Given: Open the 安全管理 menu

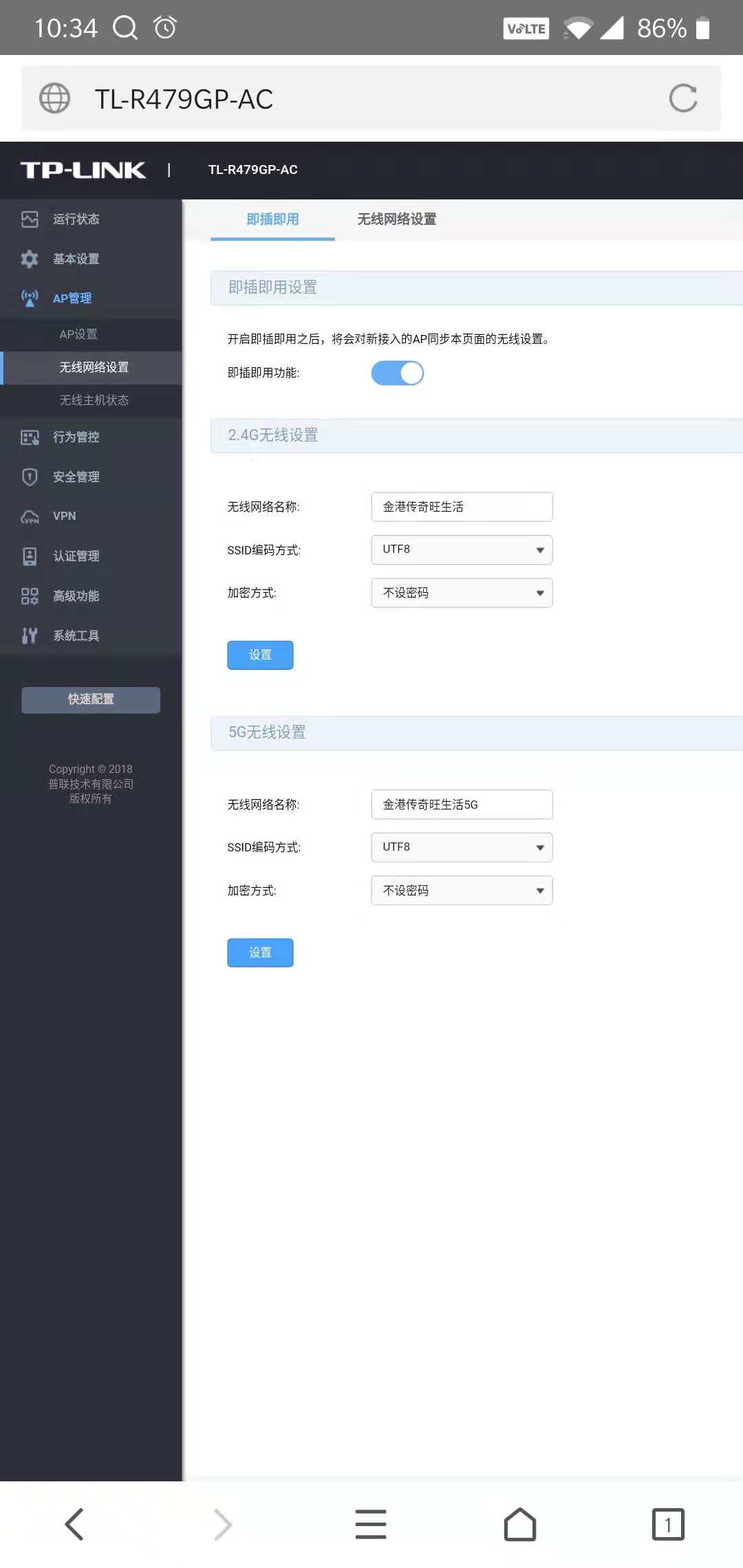Looking at the screenshot, I should click(91, 477).
